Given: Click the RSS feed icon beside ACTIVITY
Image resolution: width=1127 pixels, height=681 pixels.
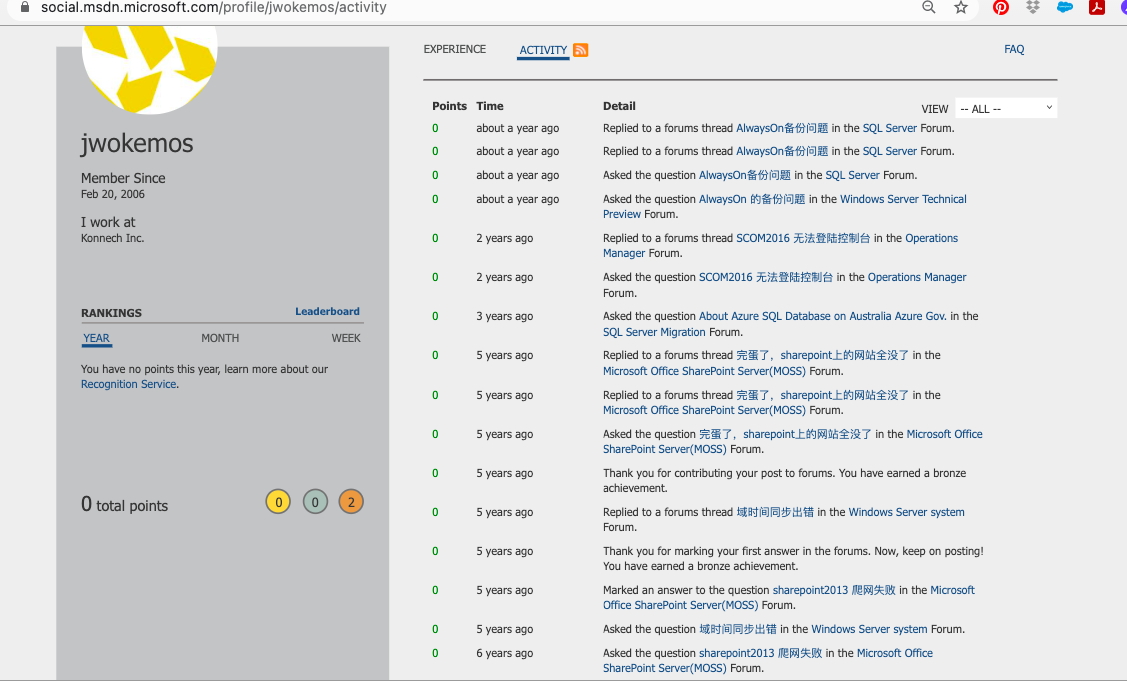Looking at the screenshot, I should [x=581, y=50].
